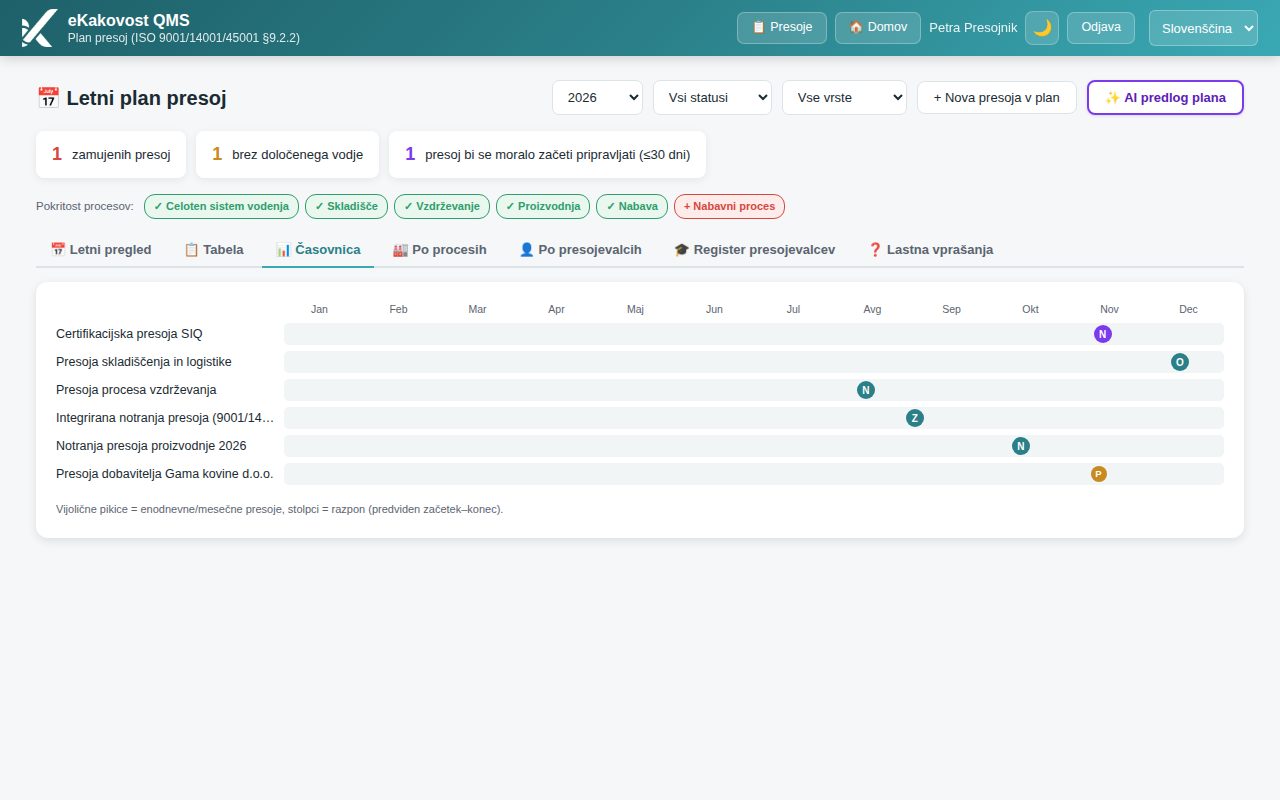Open Register presojevalcev tab
The height and width of the screenshot is (800, 1280).
pyautogui.click(x=755, y=249)
